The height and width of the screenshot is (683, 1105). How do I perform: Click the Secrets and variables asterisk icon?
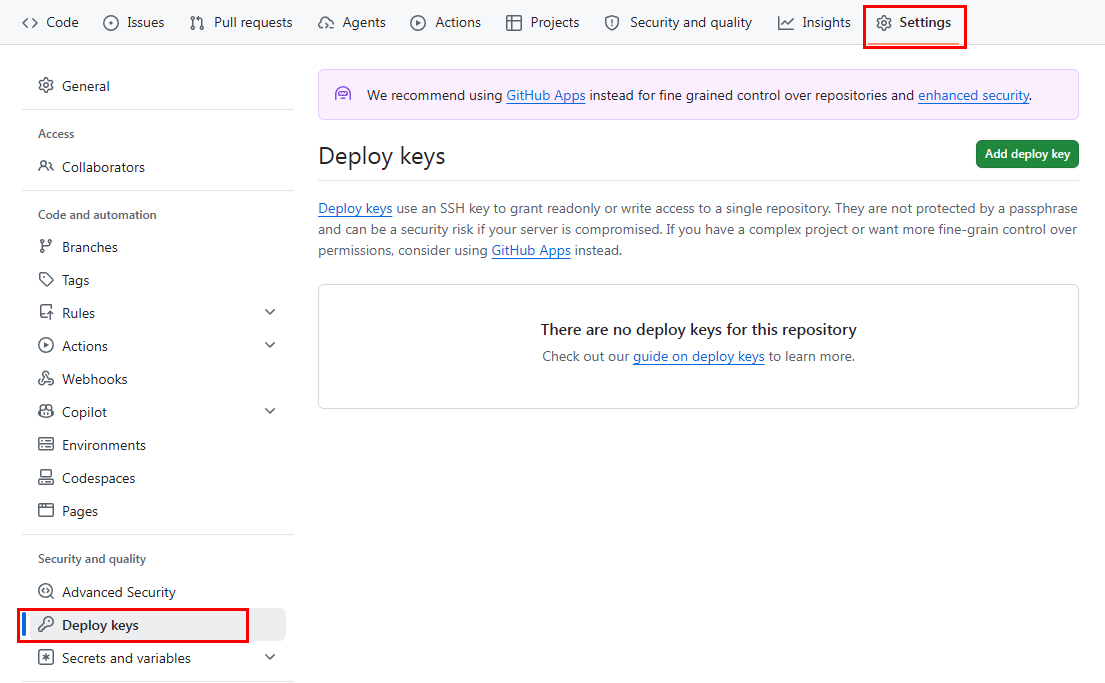46,658
